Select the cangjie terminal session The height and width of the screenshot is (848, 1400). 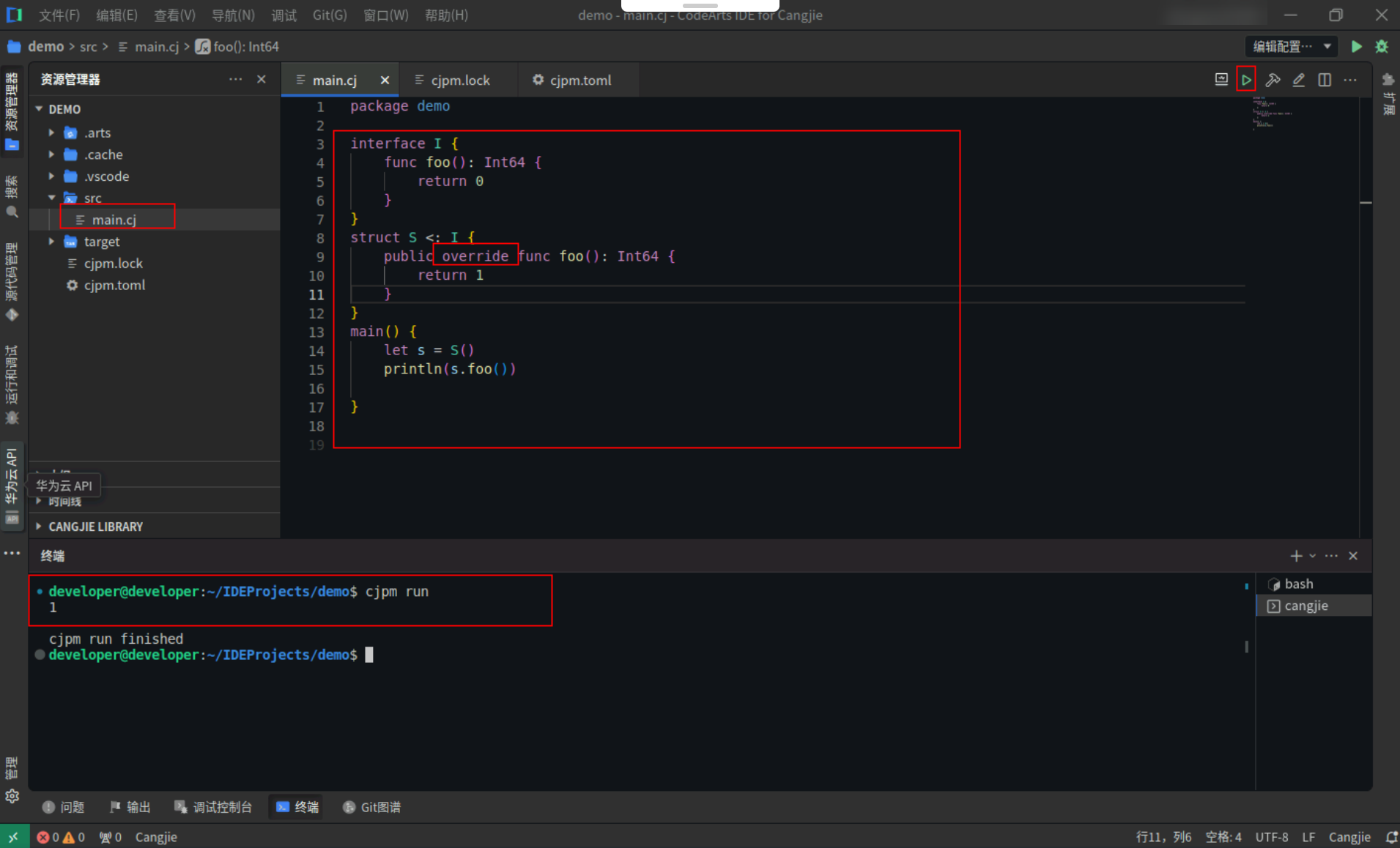click(x=1314, y=606)
